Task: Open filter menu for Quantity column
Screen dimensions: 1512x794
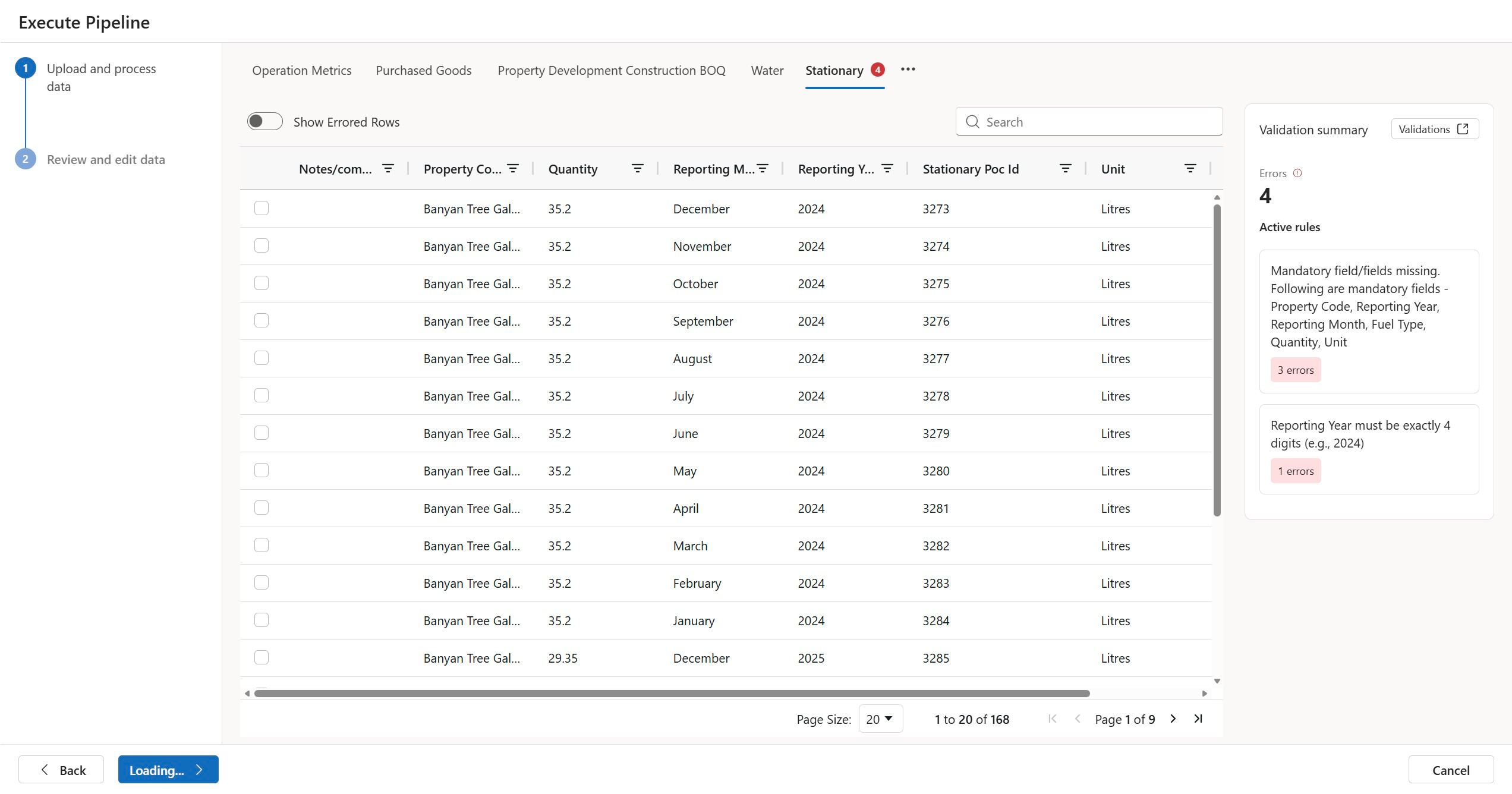Action: click(x=637, y=169)
